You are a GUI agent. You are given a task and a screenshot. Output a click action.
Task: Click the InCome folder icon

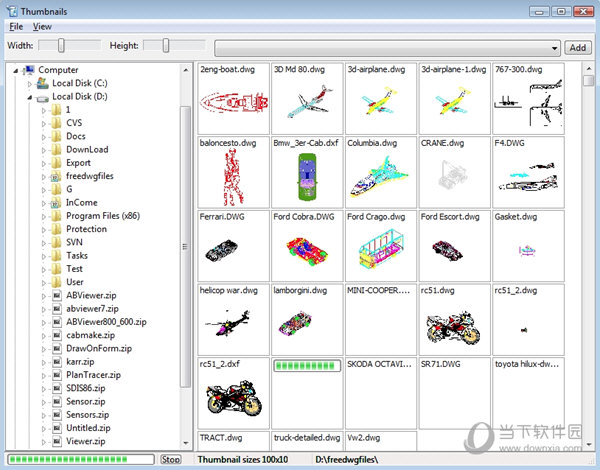(56, 203)
